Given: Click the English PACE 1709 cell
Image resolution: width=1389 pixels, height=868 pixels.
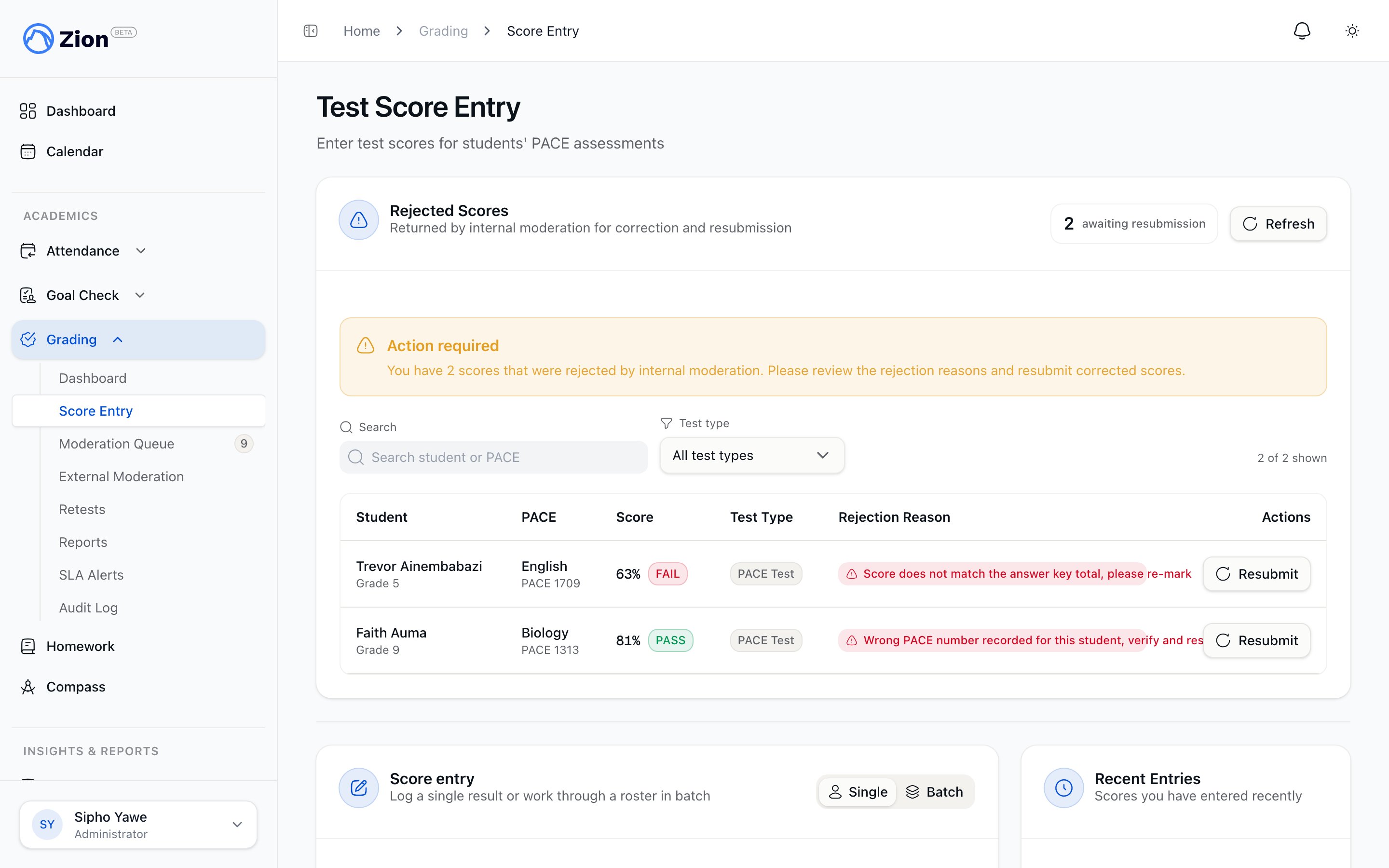Looking at the screenshot, I should pyautogui.click(x=550, y=574).
